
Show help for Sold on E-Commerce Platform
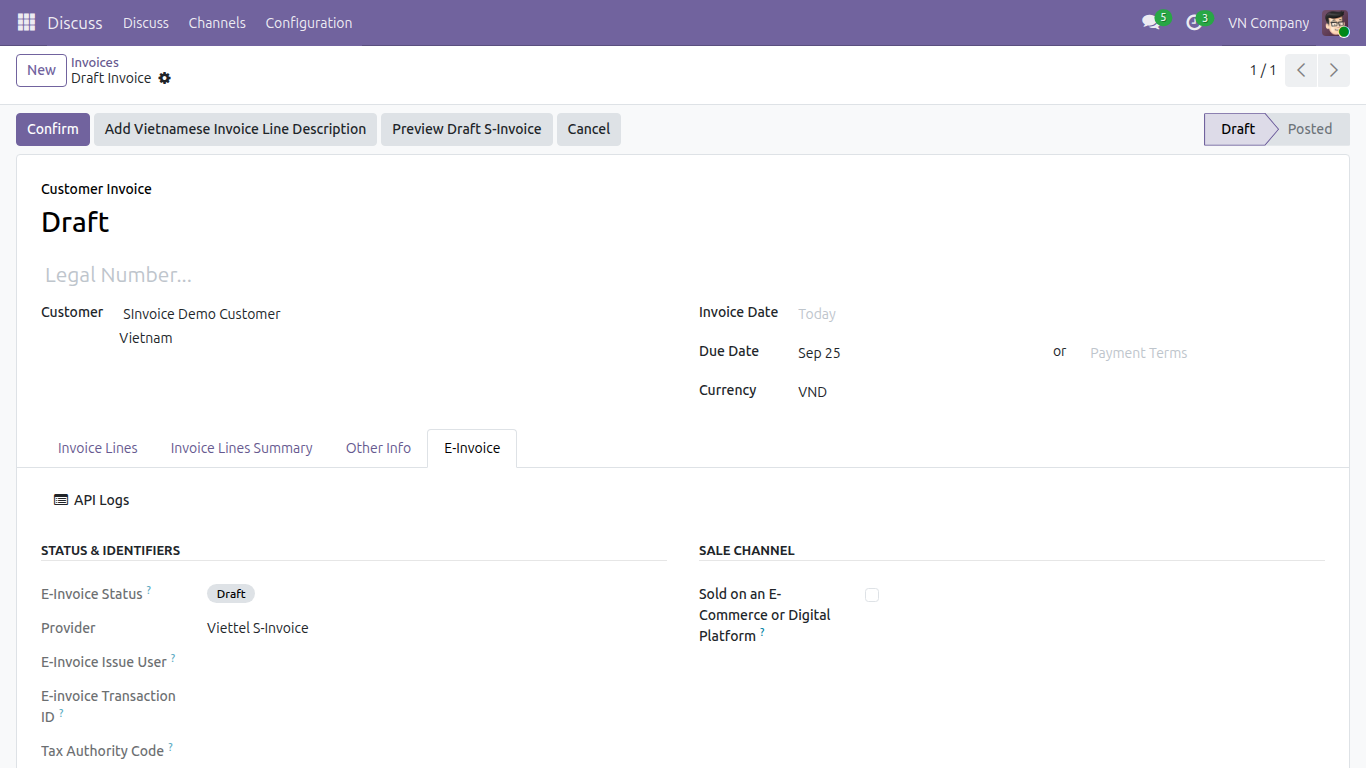[x=762, y=632]
